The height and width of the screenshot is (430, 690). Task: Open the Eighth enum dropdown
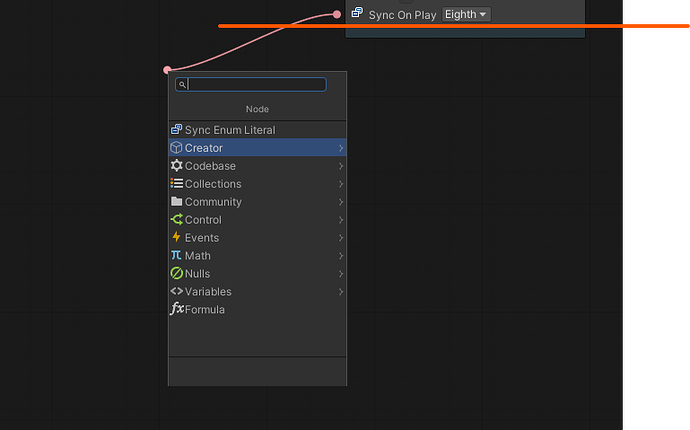466,15
